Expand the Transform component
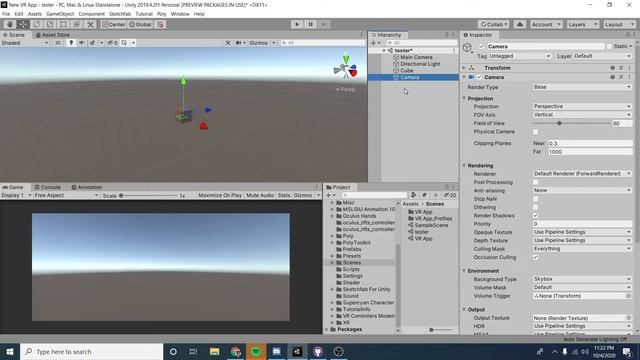640x360 pixels. (464, 68)
